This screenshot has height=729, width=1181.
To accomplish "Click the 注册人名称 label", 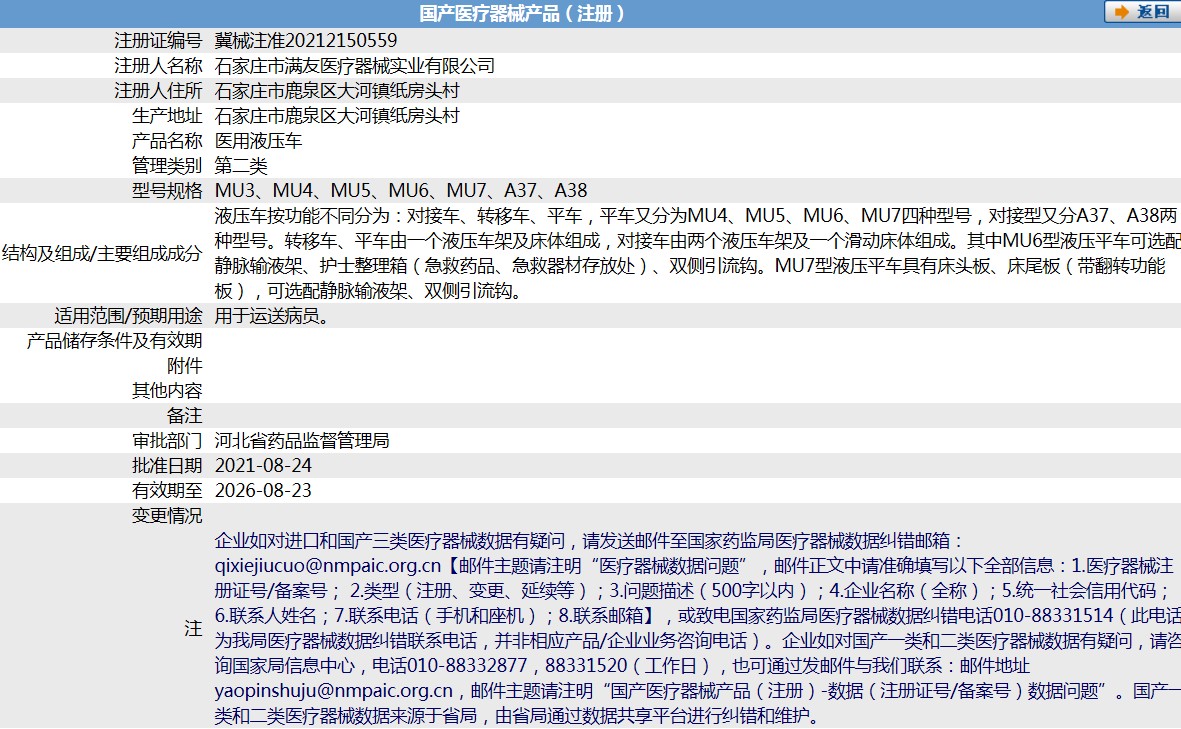I will point(158,66).
